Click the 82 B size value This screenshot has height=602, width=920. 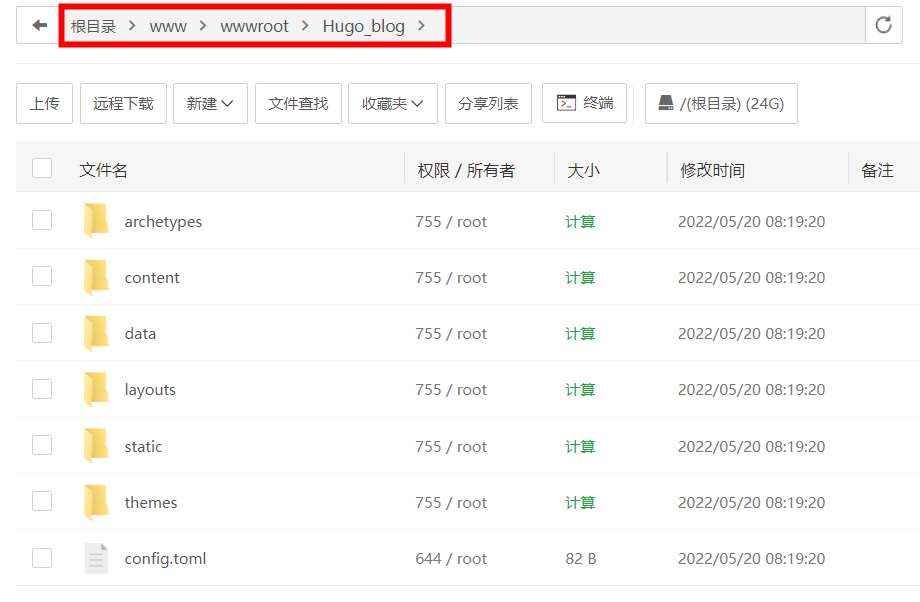click(581, 559)
